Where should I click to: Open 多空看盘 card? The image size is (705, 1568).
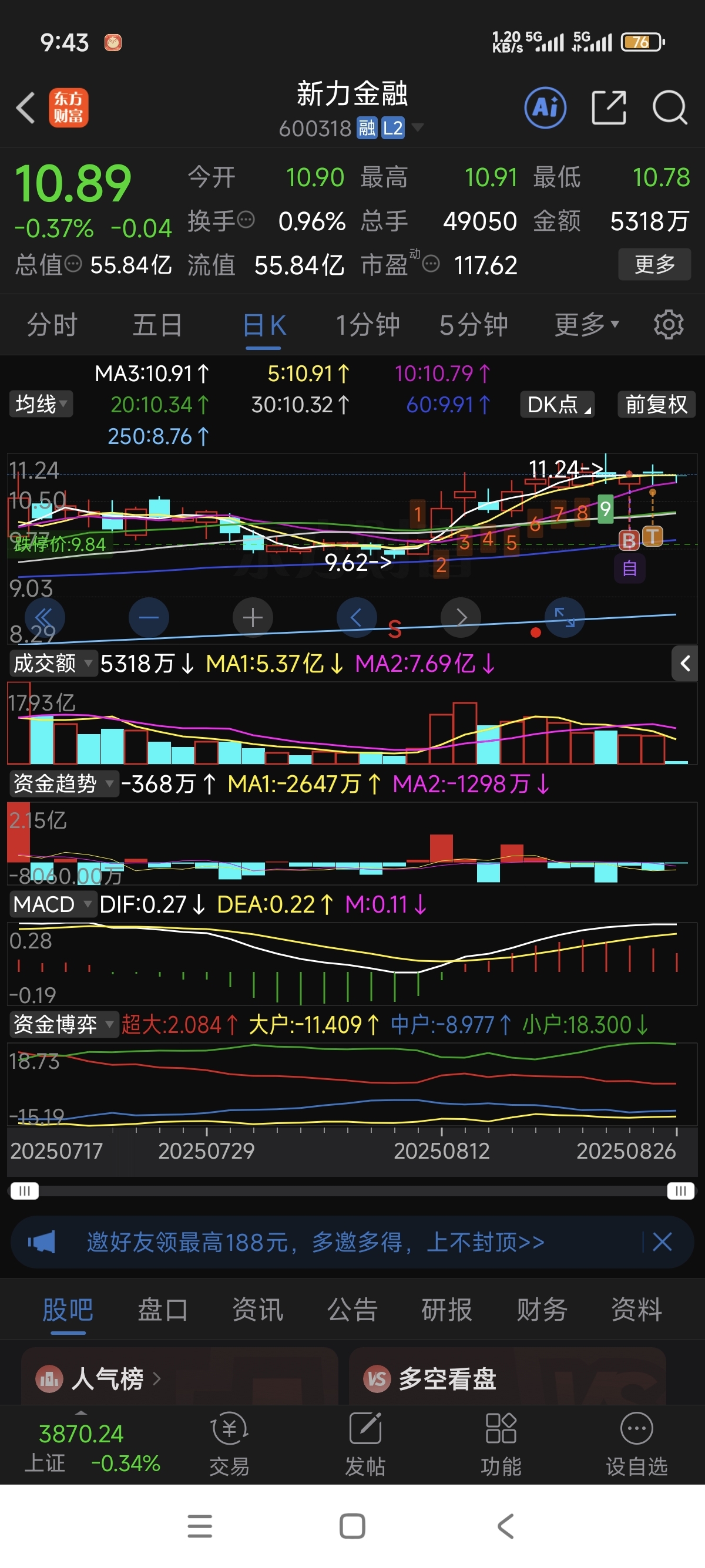pyautogui.click(x=507, y=1377)
